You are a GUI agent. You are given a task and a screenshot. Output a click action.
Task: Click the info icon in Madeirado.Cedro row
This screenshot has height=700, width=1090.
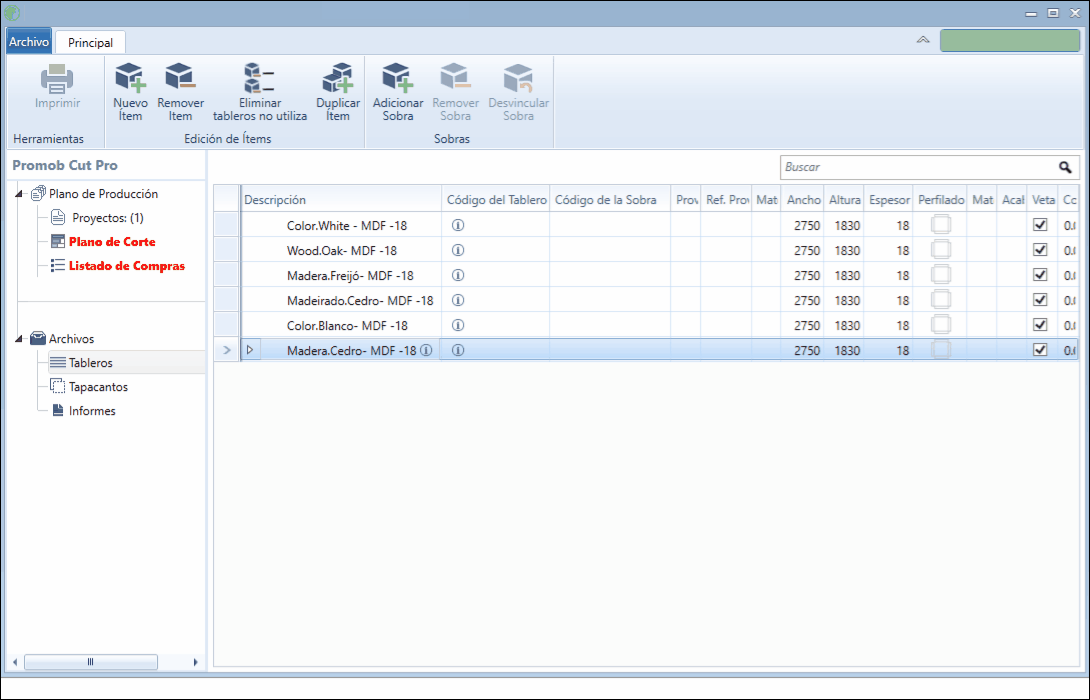pyautogui.click(x=458, y=300)
